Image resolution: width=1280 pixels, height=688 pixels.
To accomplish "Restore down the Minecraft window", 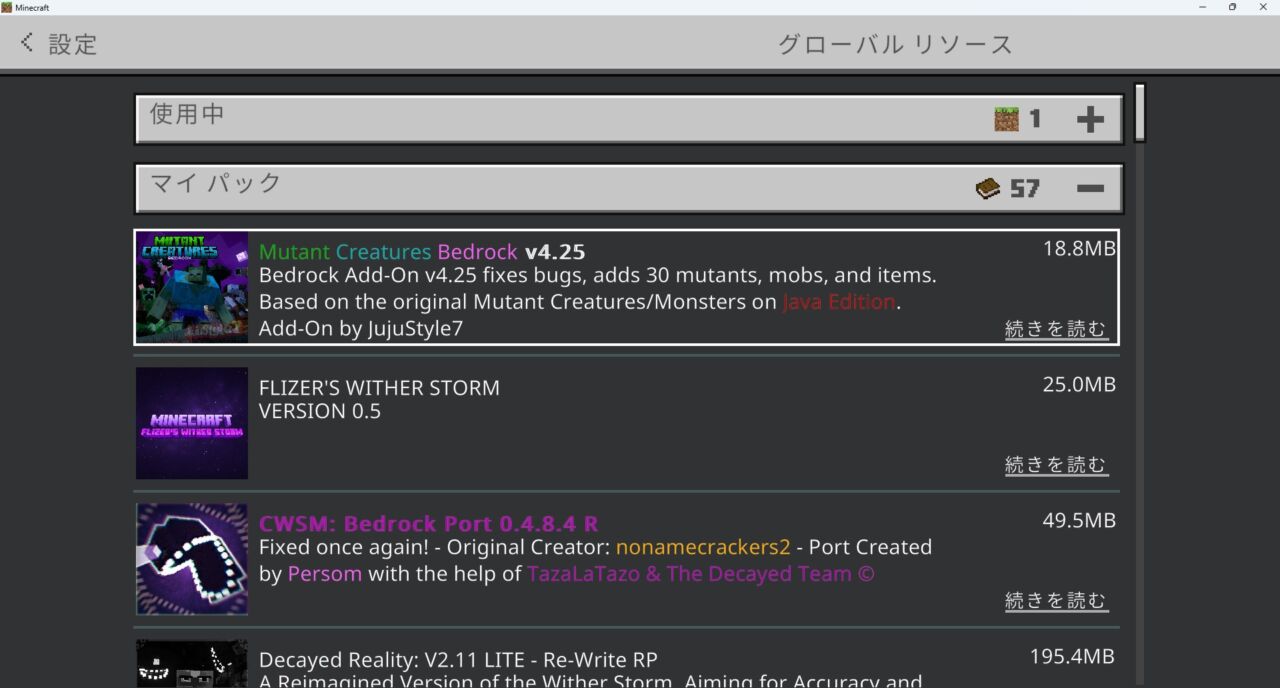I will coord(1232,7).
